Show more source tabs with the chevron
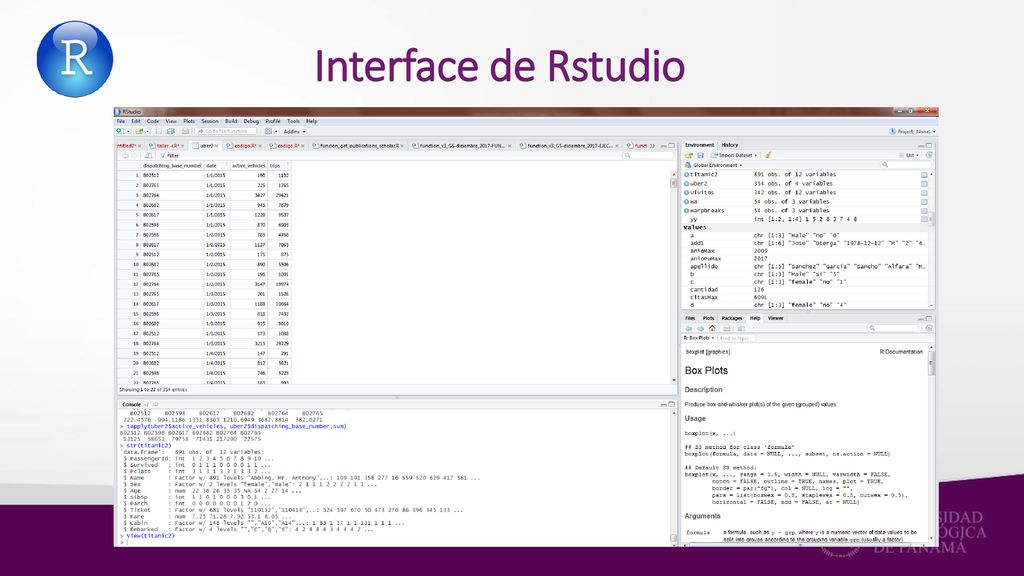 [x=652, y=146]
